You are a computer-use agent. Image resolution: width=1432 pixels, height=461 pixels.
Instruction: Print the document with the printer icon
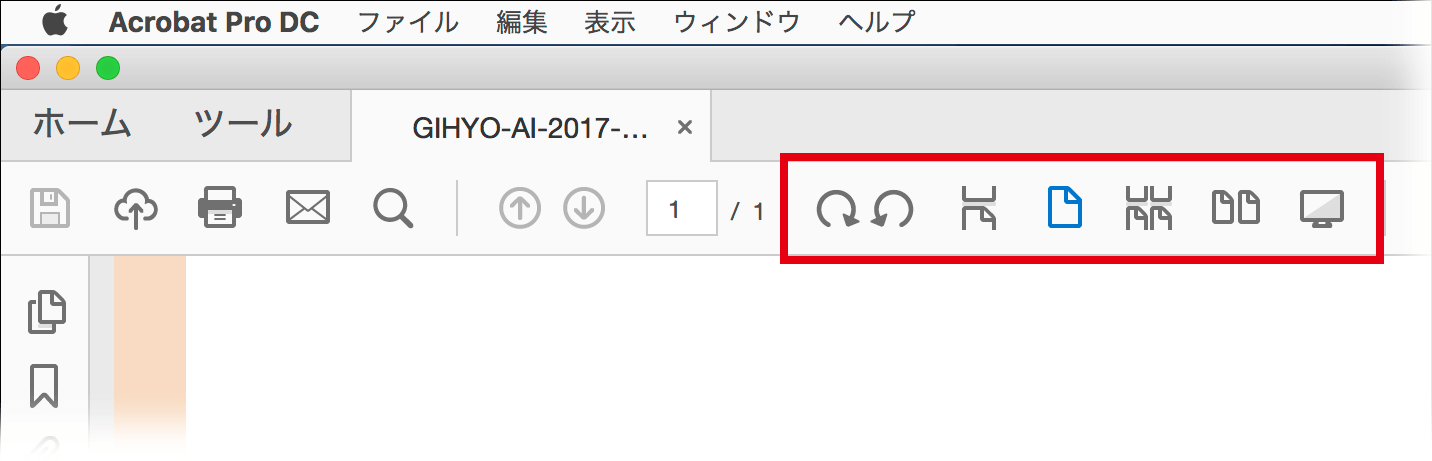click(x=220, y=208)
